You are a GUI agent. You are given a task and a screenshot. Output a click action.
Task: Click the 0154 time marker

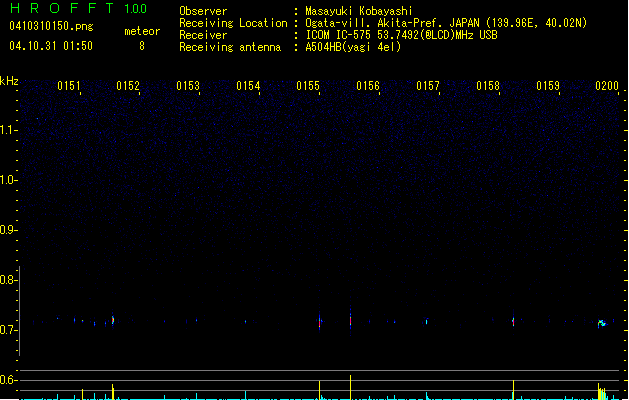(x=248, y=86)
